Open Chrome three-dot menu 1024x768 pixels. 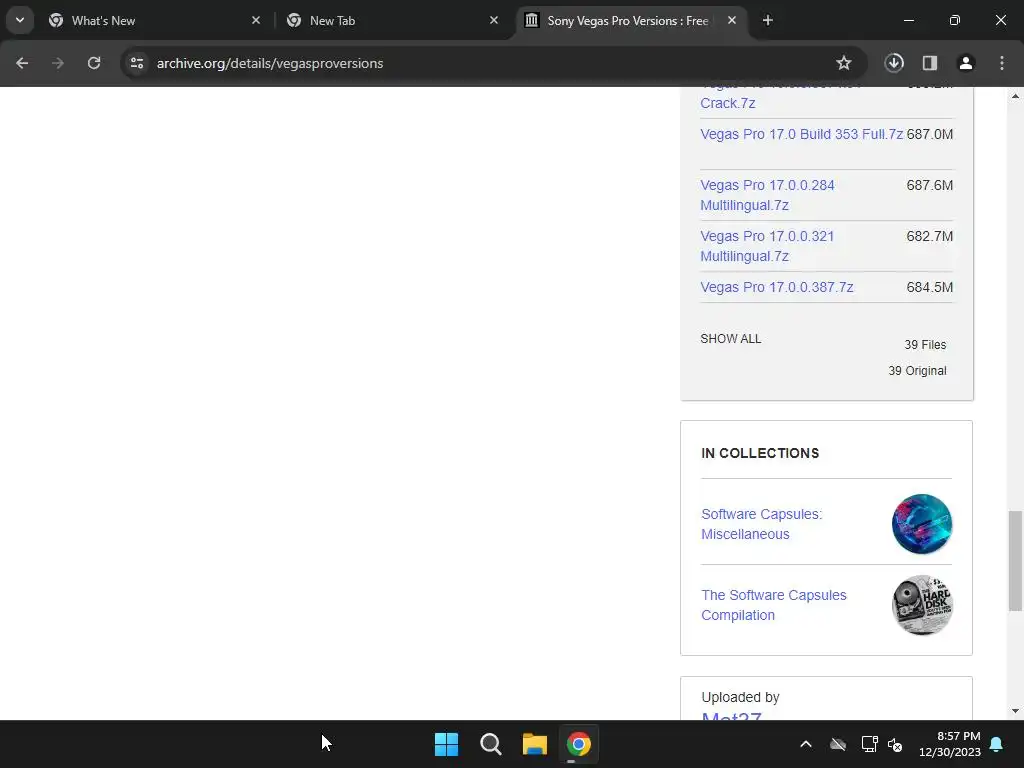[1002, 63]
